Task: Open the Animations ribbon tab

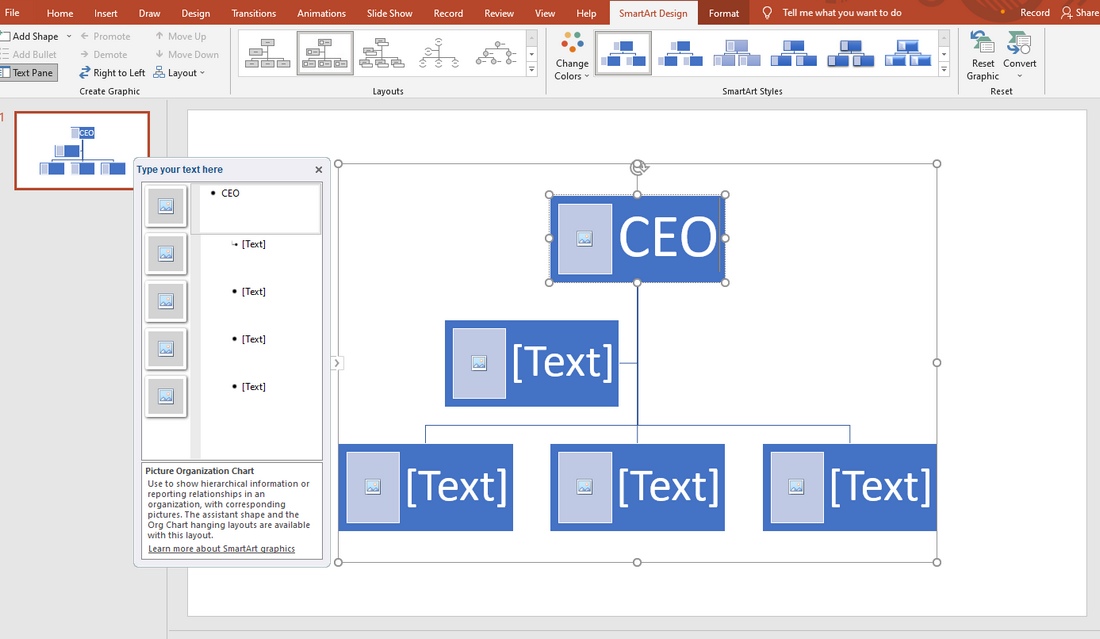Action: pyautogui.click(x=321, y=13)
